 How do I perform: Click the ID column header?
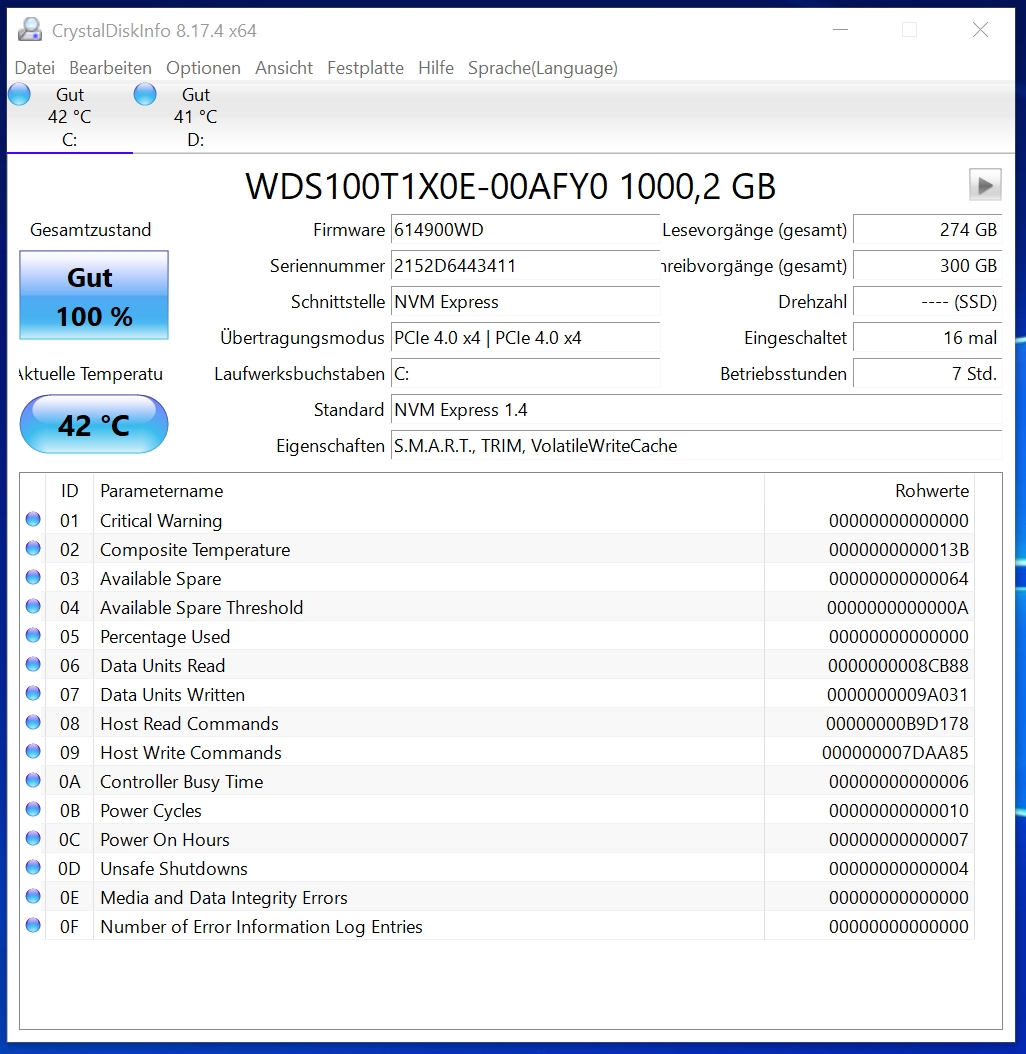(x=69, y=491)
